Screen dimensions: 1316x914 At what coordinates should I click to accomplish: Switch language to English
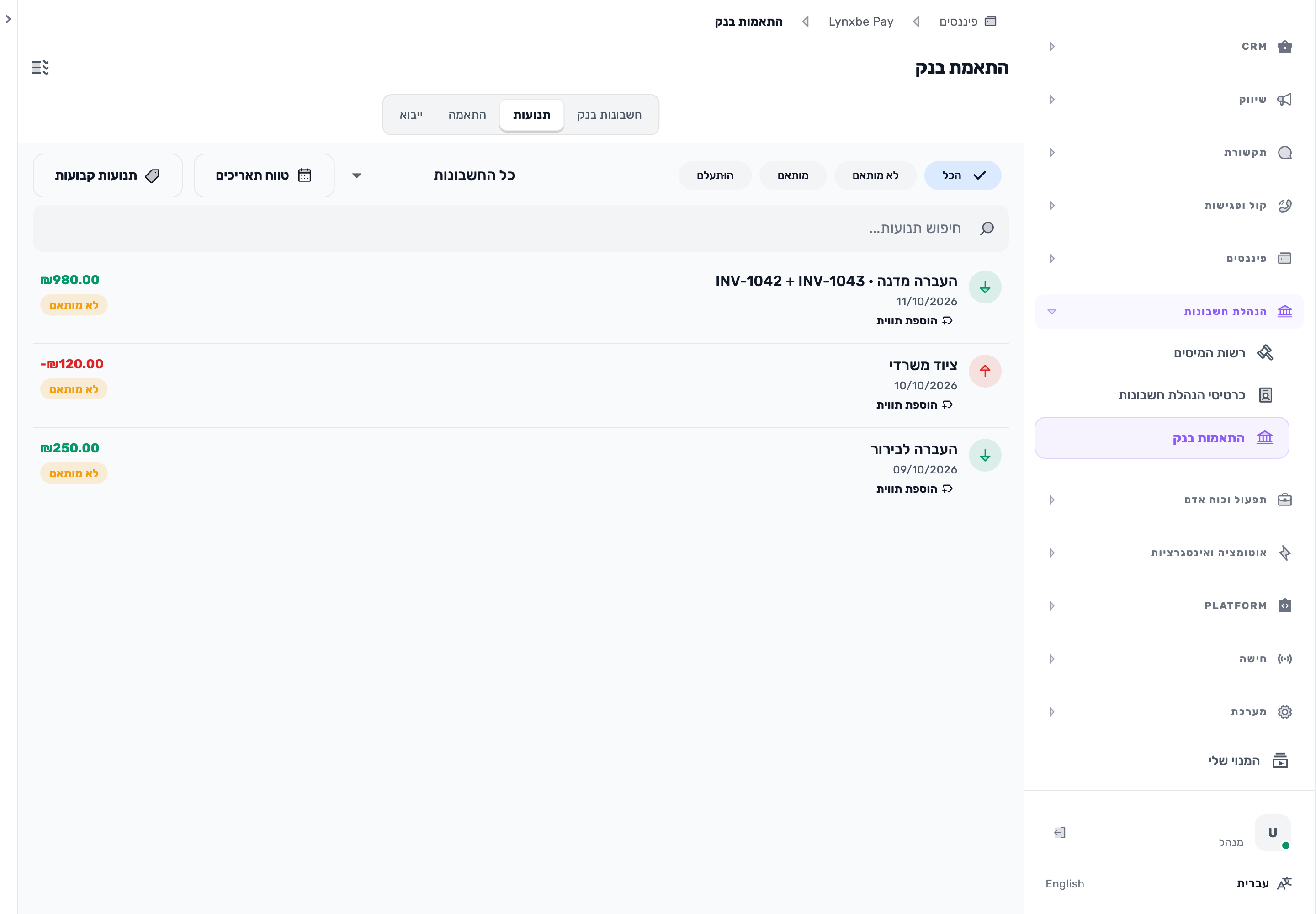(1065, 884)
